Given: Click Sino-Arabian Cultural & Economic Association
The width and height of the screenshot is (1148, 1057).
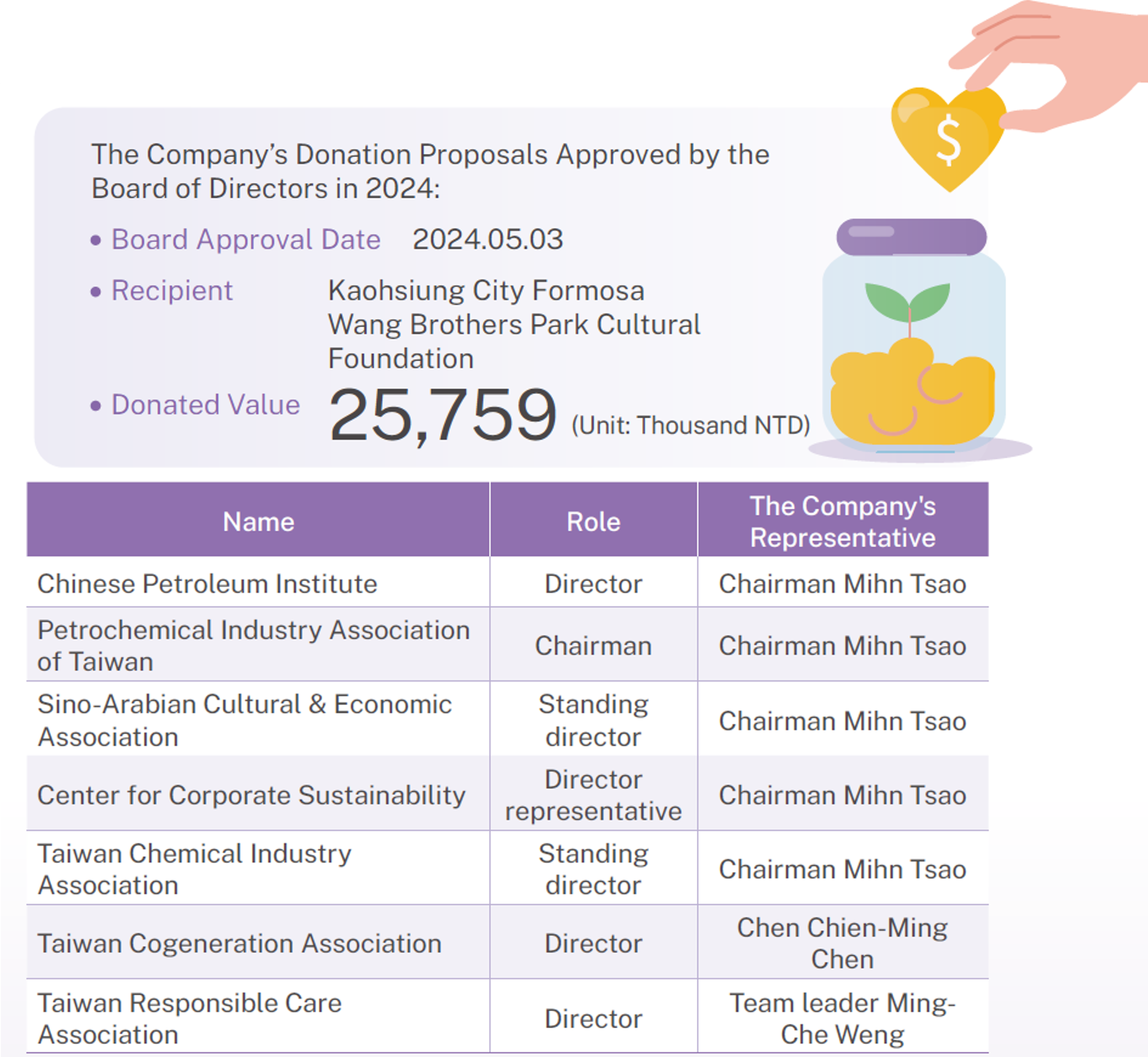Looking at the screenshot, I should 245,720.
